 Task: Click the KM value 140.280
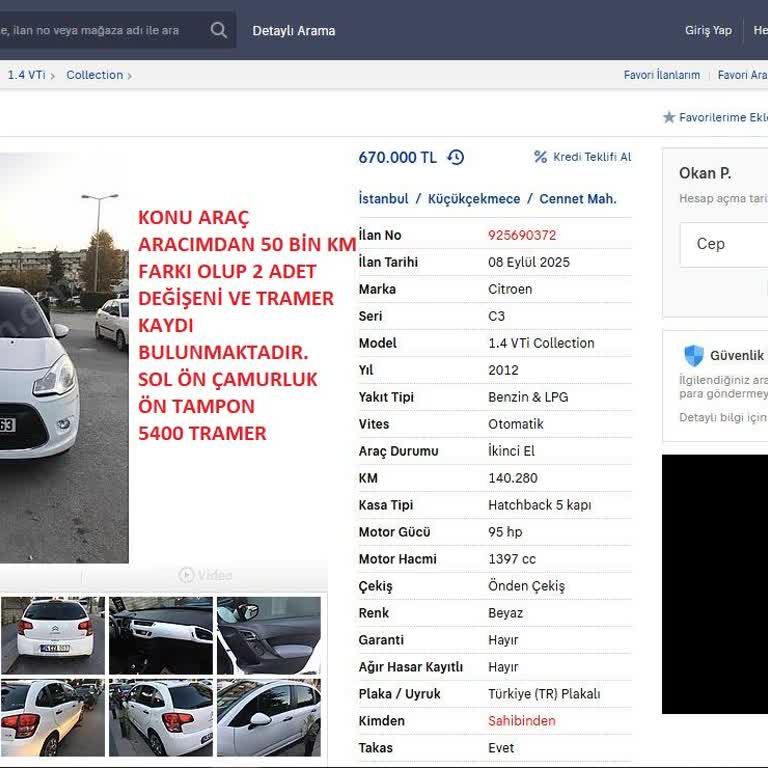(513, 478)
